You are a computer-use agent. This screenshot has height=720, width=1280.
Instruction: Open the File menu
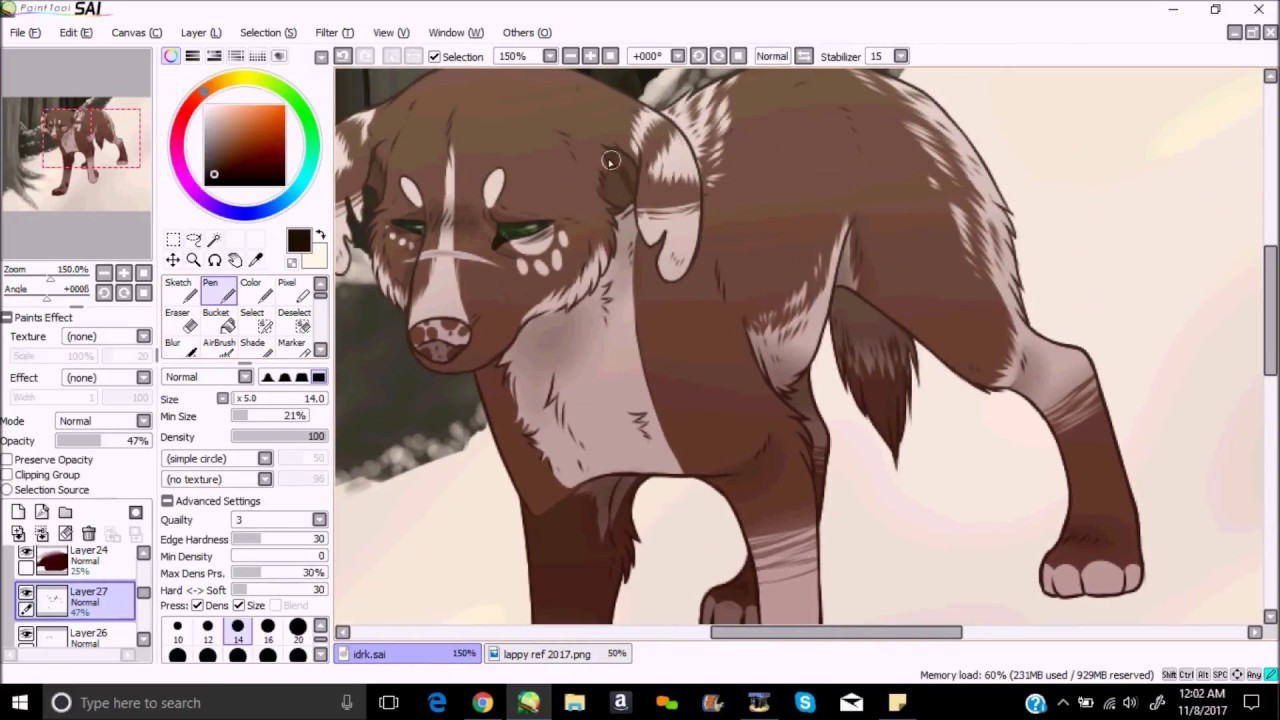click(x=25, y=32)
